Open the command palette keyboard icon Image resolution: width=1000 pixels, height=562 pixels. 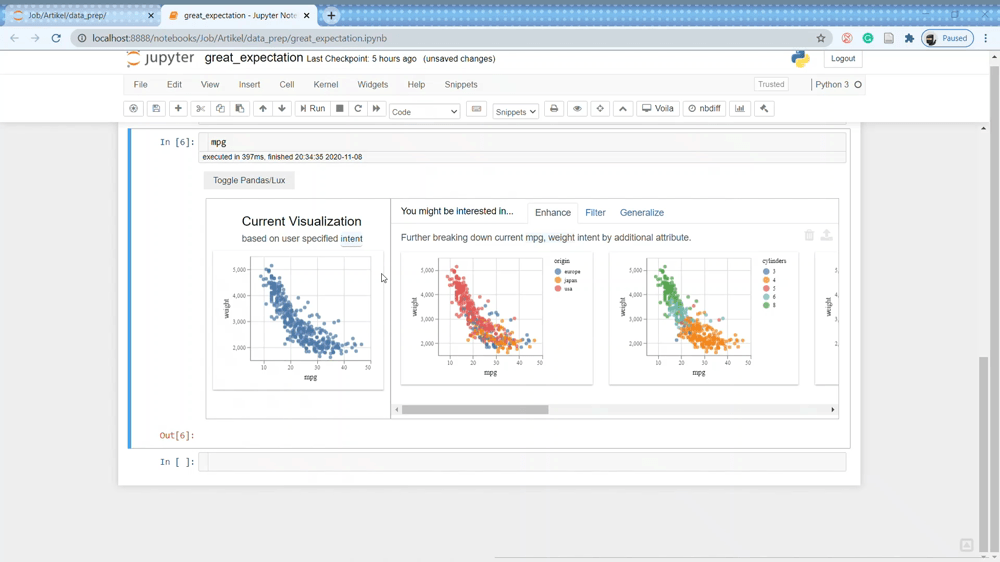(477, 109)
